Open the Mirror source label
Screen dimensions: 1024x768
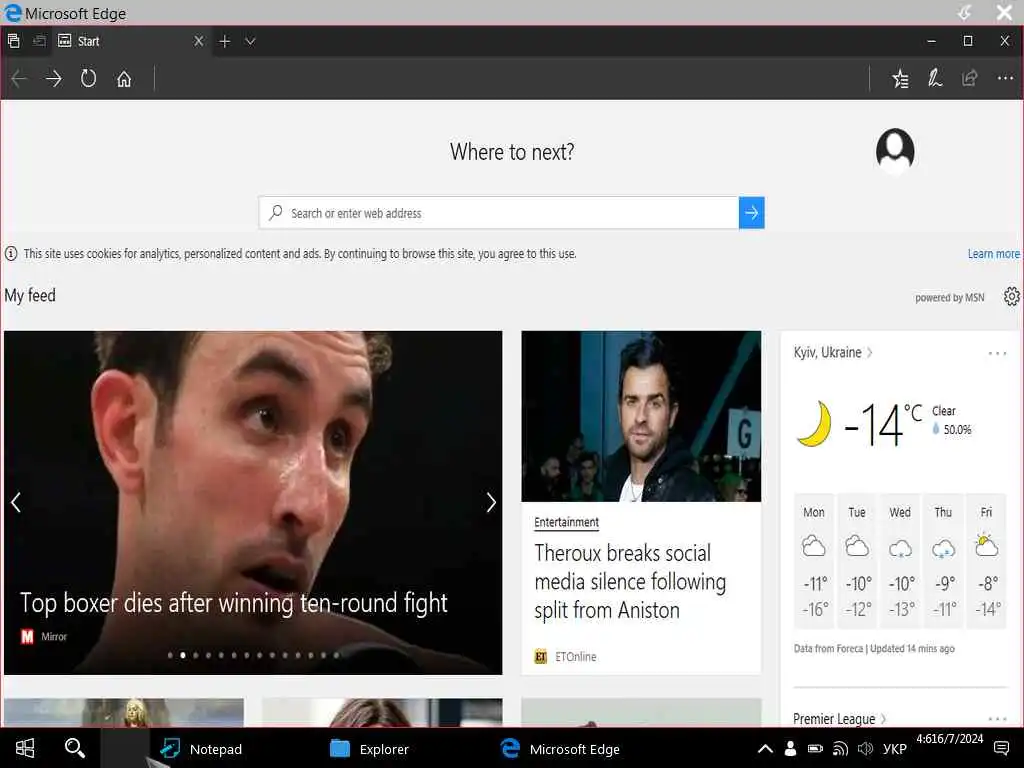pos(54,637)
